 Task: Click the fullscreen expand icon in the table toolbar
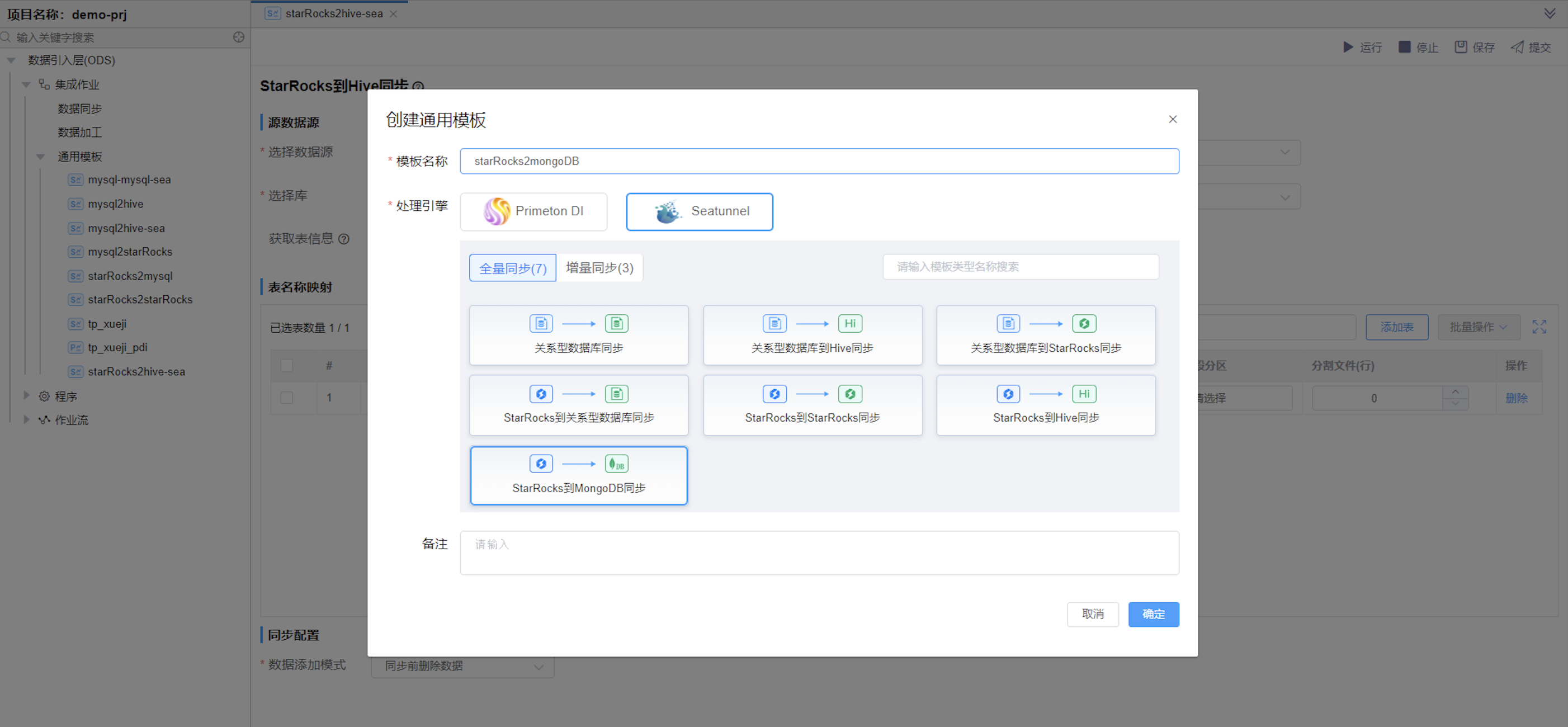point(1539,327)
